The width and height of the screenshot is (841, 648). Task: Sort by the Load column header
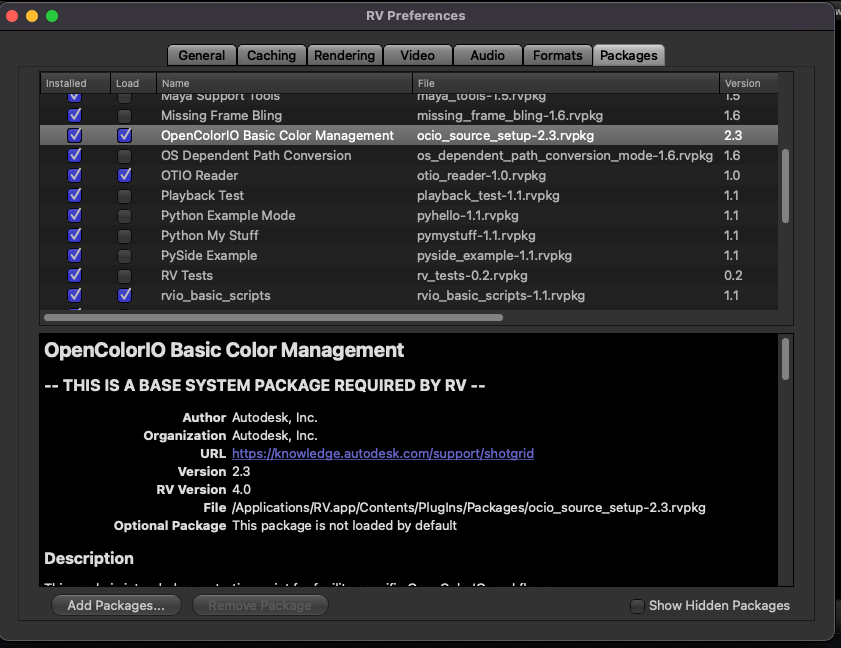click(133, 83)
